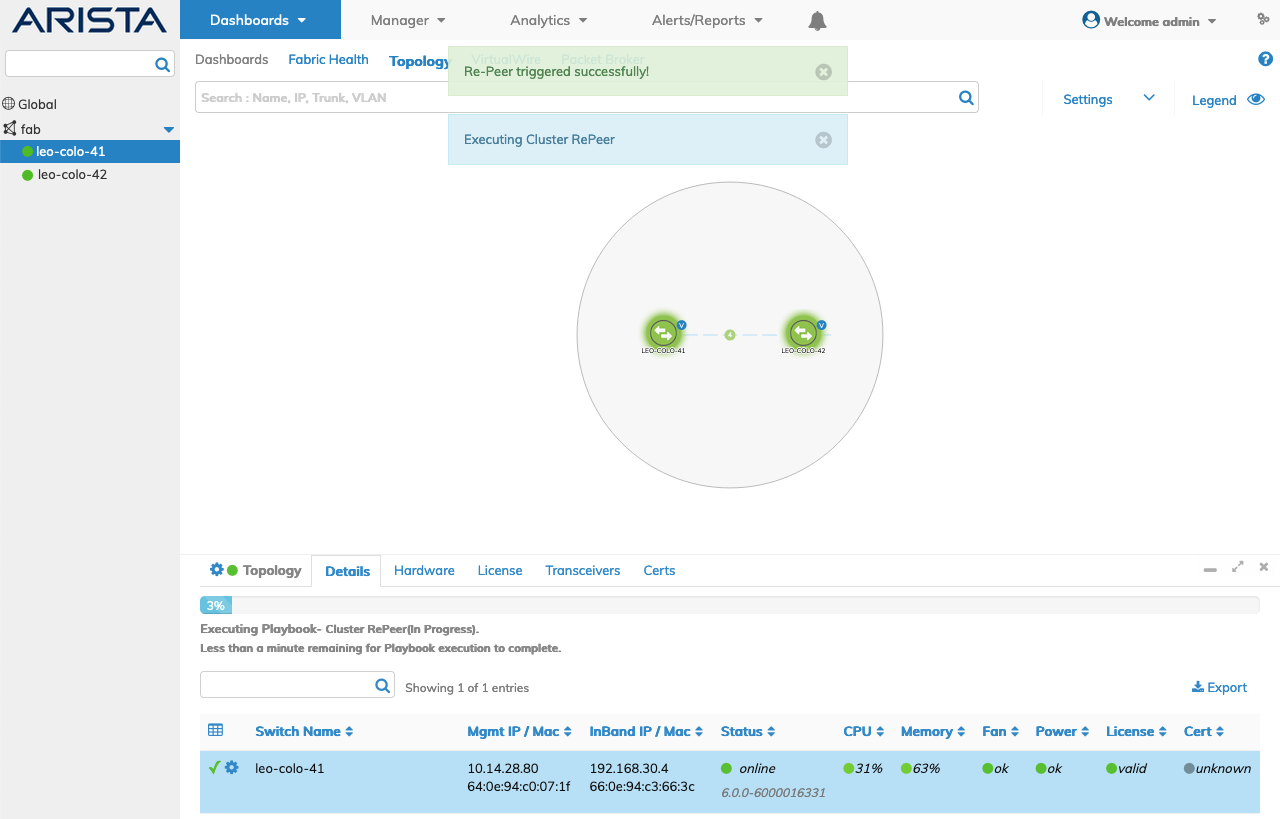Select Global in sidebar tree
The image size is (1280, 819).
(x=37, y=104)
